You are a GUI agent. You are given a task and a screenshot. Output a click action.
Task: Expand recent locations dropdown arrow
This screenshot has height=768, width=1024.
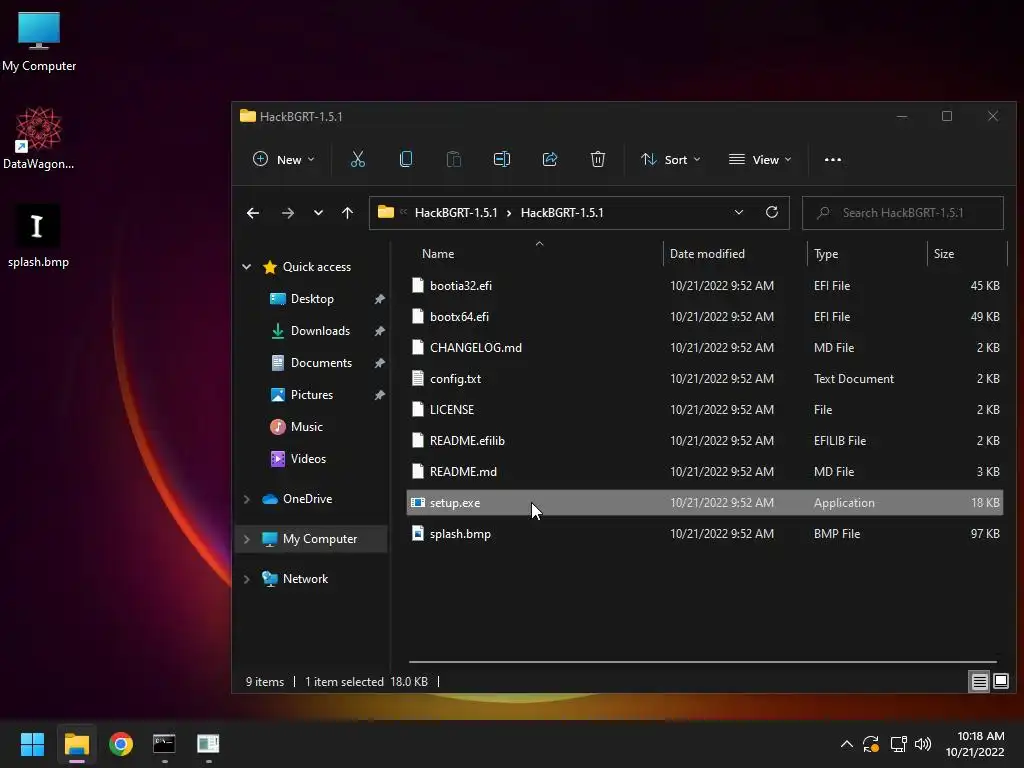coord(318,213)
